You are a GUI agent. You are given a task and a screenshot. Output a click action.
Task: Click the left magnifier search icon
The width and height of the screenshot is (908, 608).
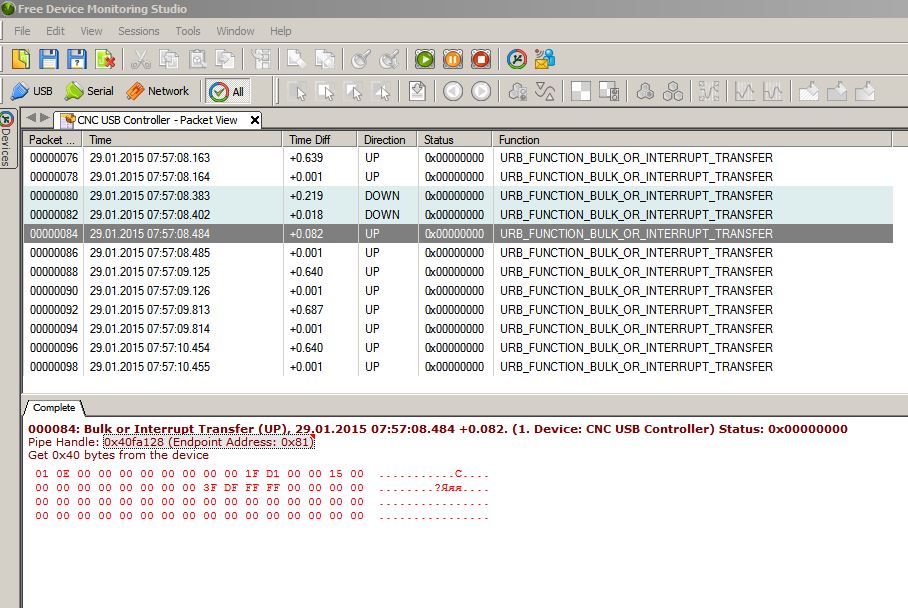(360, 59)
